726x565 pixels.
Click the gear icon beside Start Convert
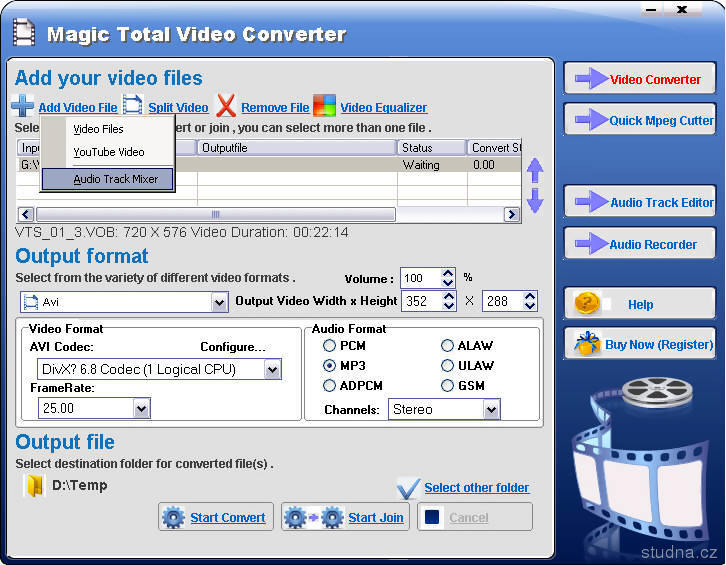click(174, 517)
